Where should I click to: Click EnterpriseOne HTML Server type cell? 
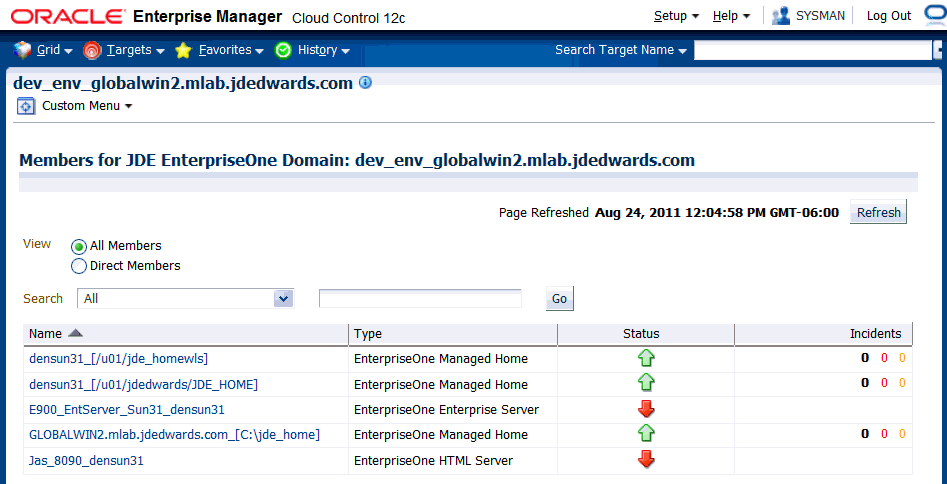[433, 461]
